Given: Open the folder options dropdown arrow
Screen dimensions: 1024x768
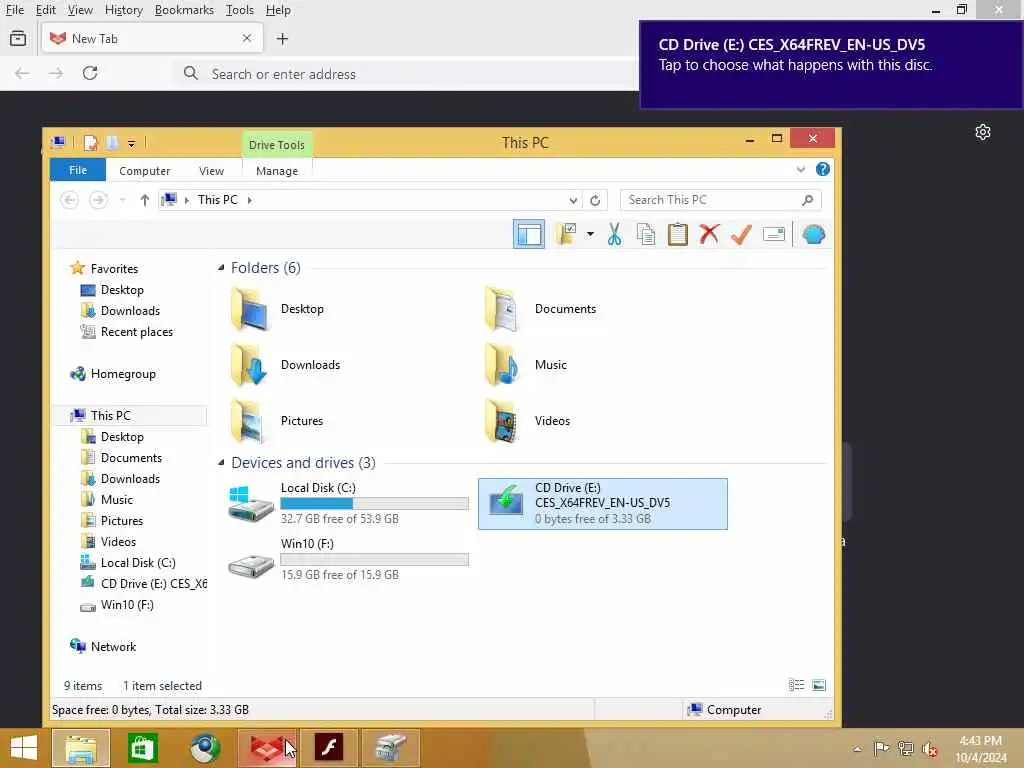Looking at the screenshot, I should click(x=590, y=234).
